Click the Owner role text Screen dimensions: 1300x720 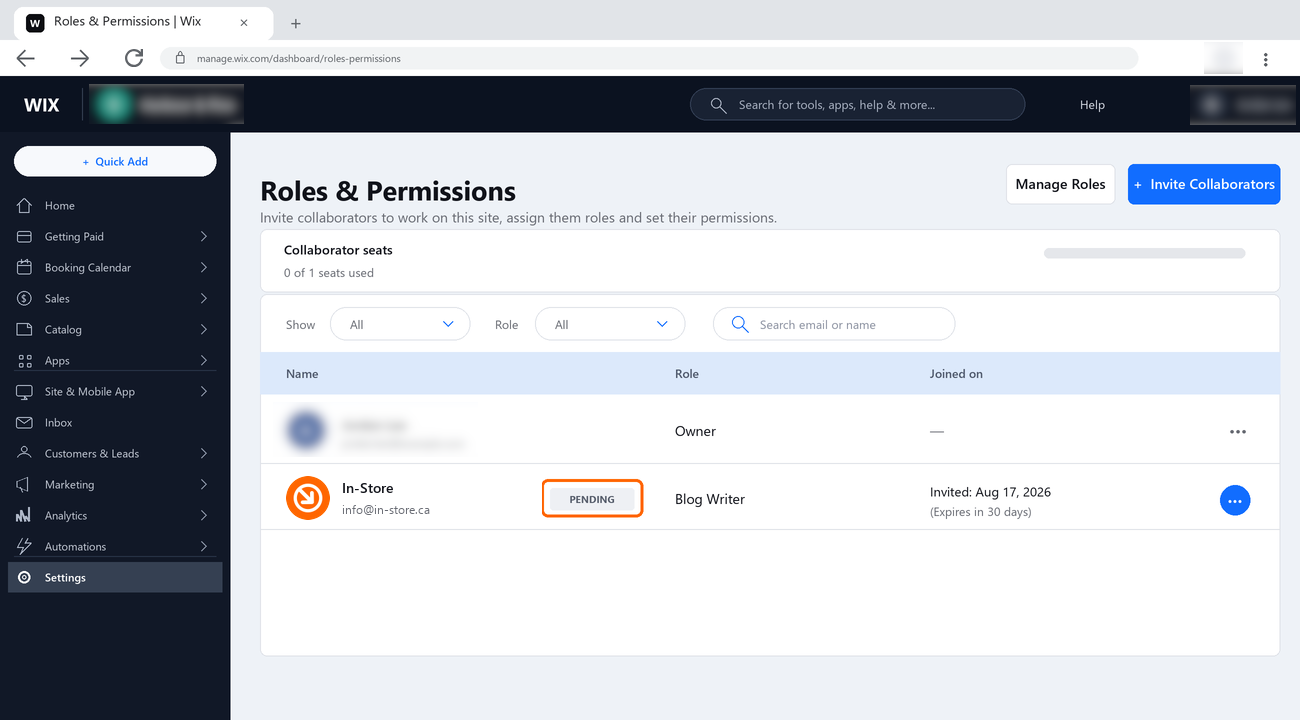tap(695, 432)
